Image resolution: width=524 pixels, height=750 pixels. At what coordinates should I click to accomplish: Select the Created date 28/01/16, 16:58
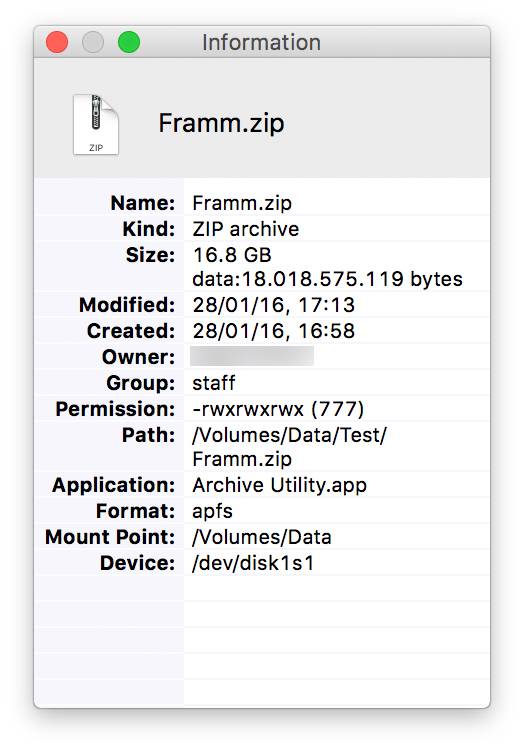(273, 331)
